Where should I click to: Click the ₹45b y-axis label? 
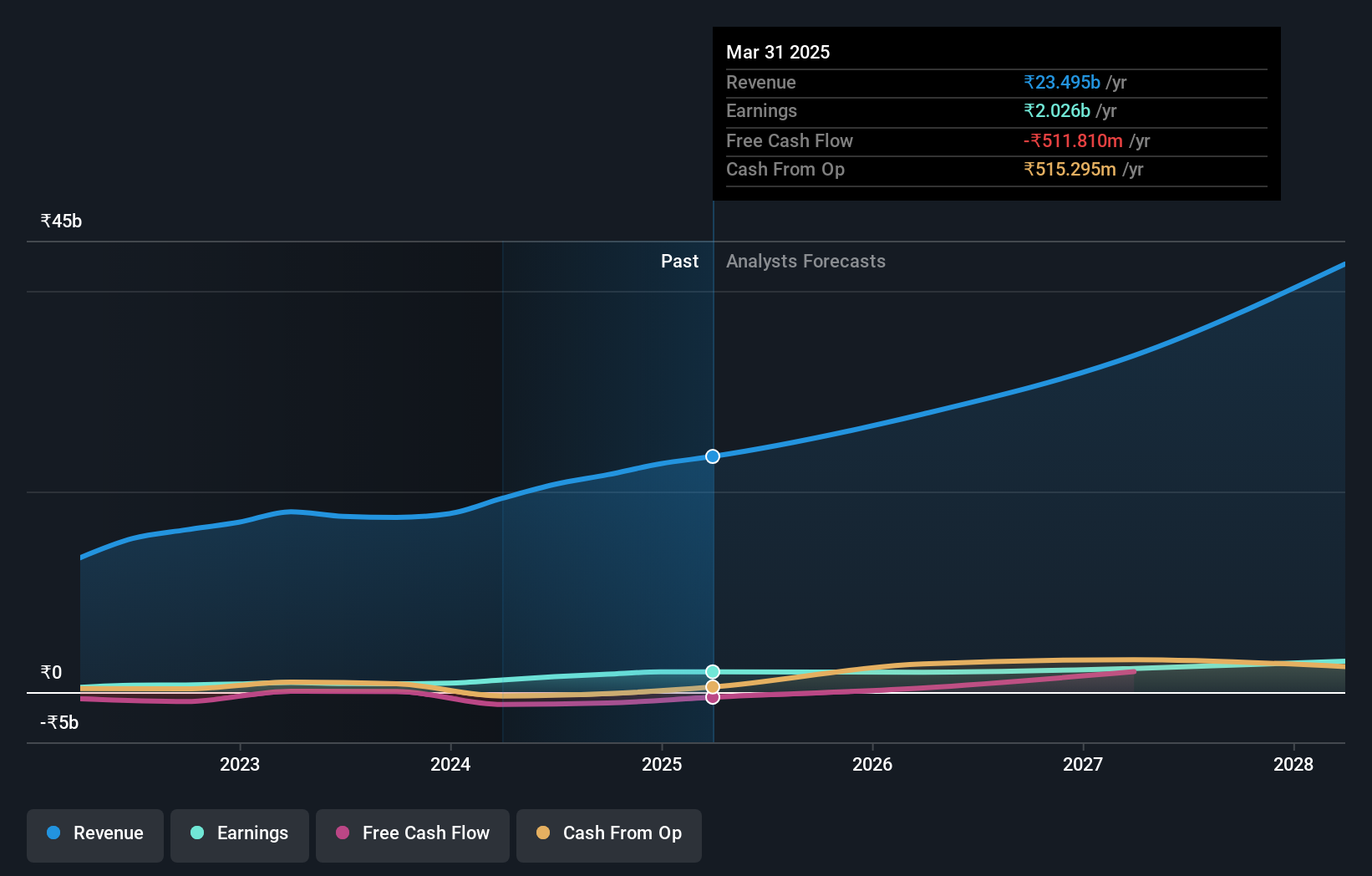(x=61, y=221)
